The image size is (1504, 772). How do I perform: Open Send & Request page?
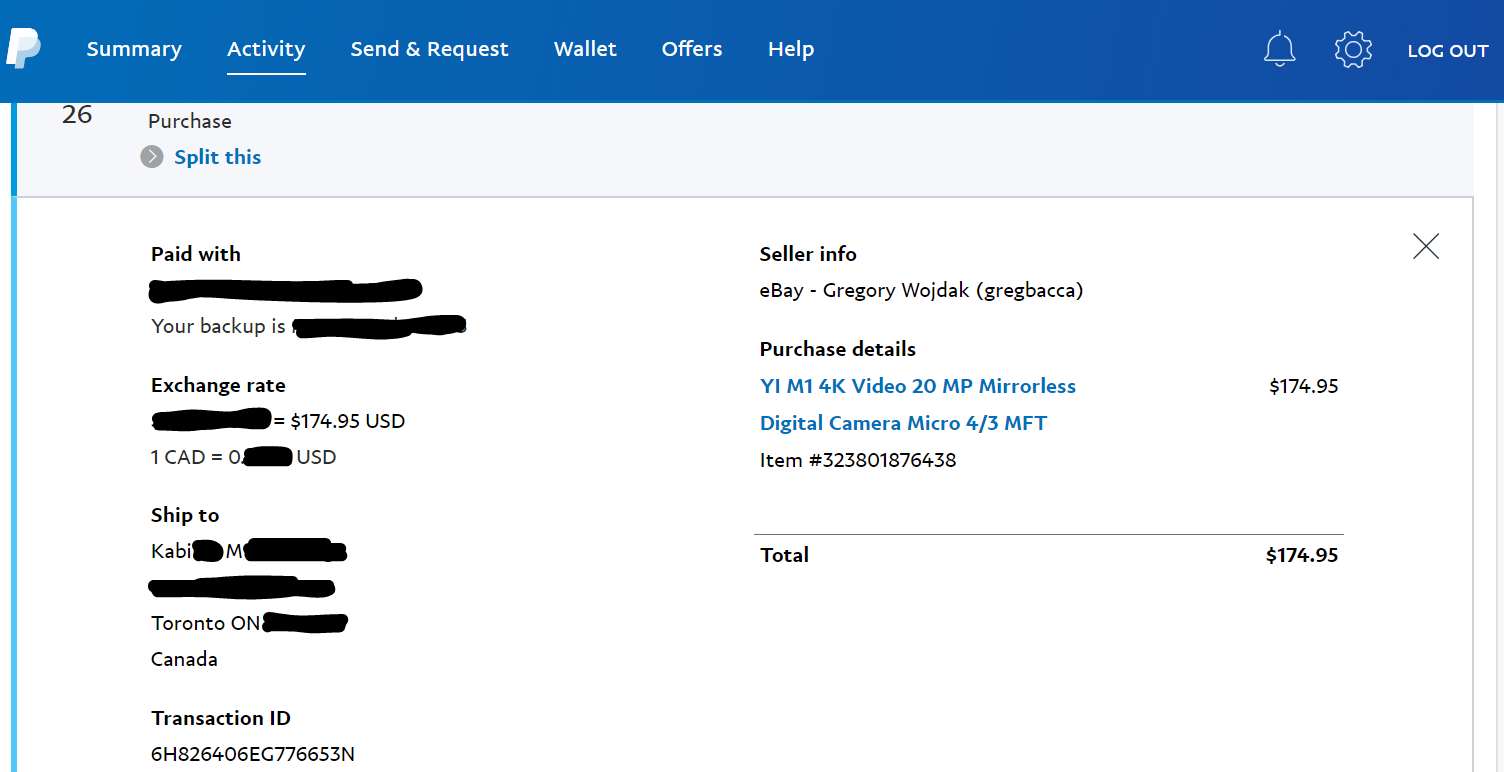[x=429, y=49]
